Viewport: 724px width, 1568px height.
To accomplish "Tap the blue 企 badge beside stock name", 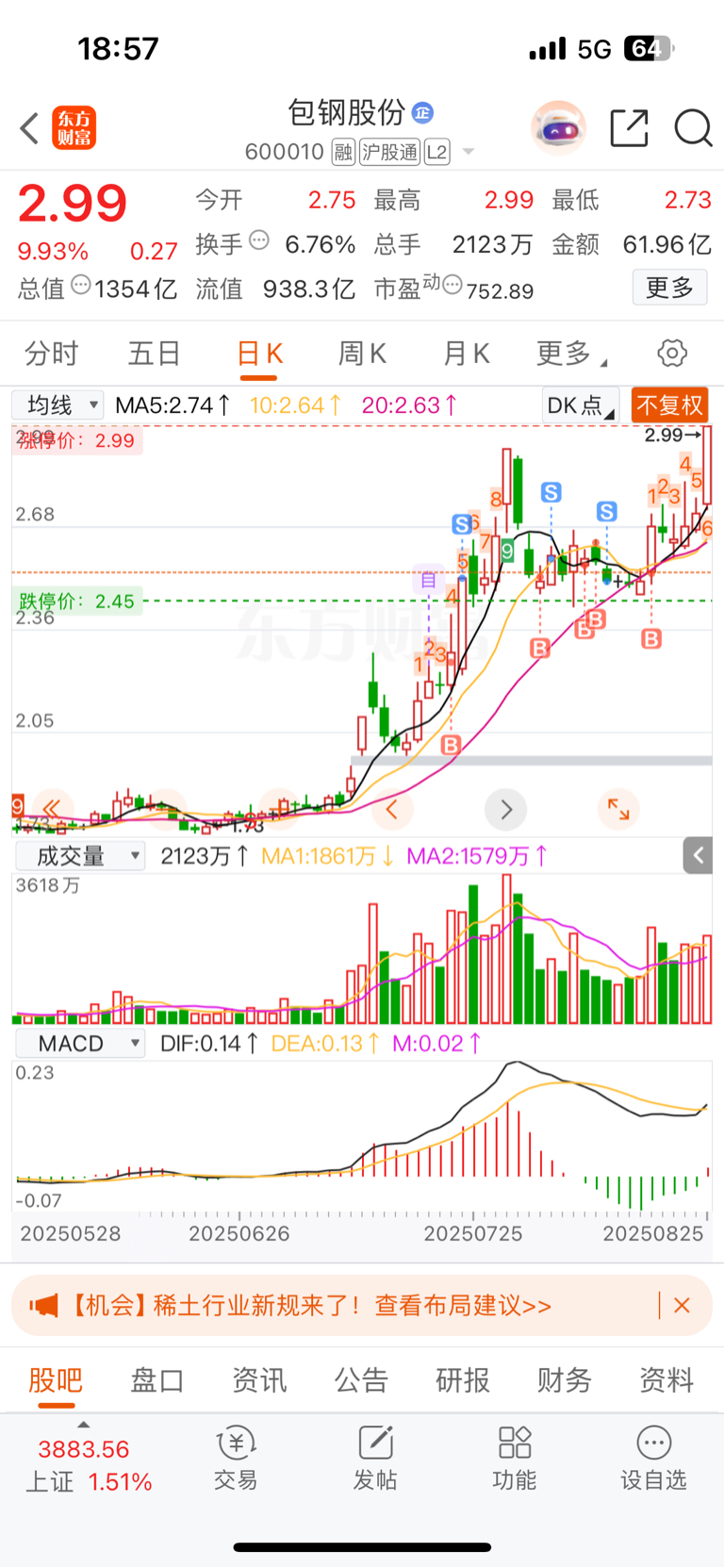I will point(422,113).
